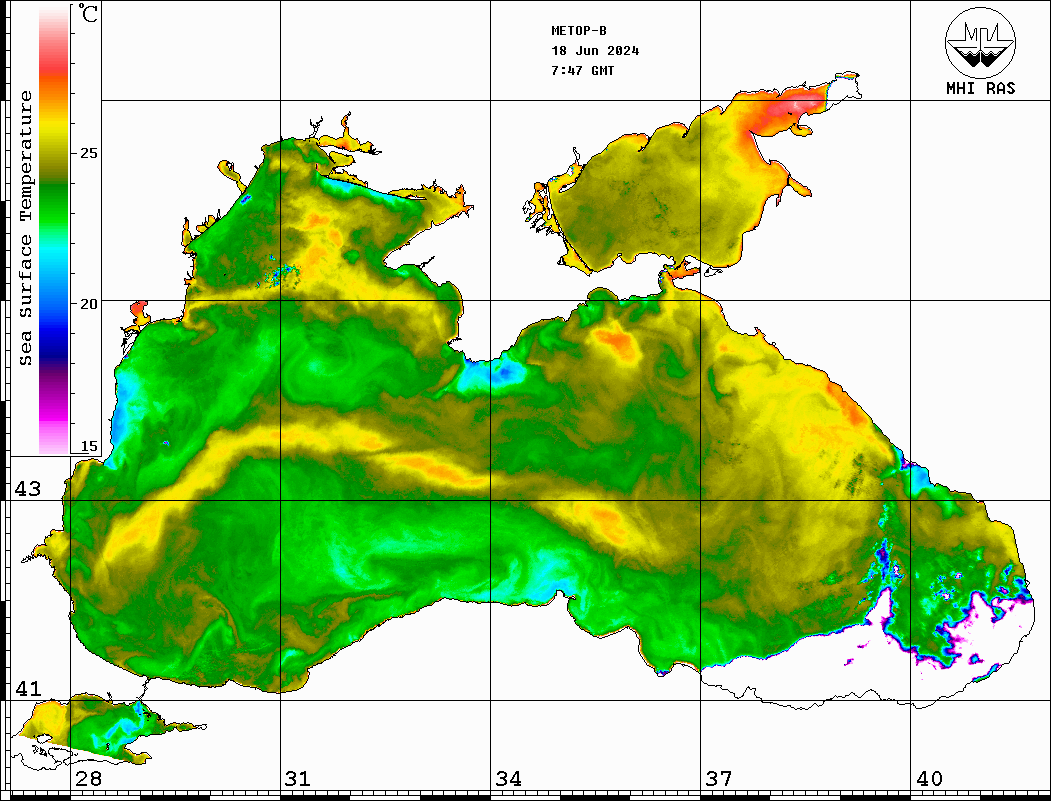Image resolution: width=1051 pixels, height=801 pixels.
Task: Click latitude label '43'
Action: click(28, 489)
